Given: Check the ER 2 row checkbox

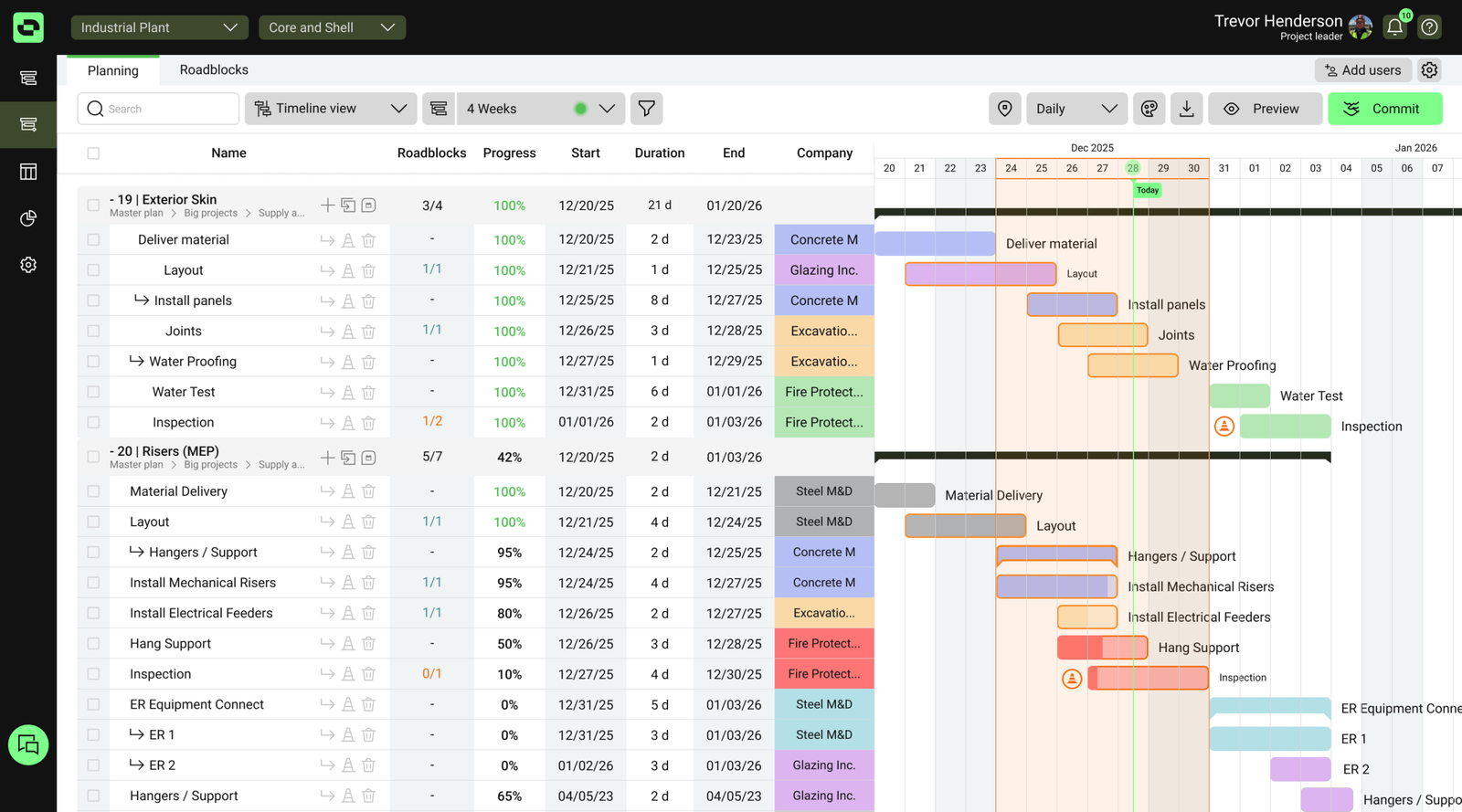Looking at the screenshot, I should pos(93,765).
